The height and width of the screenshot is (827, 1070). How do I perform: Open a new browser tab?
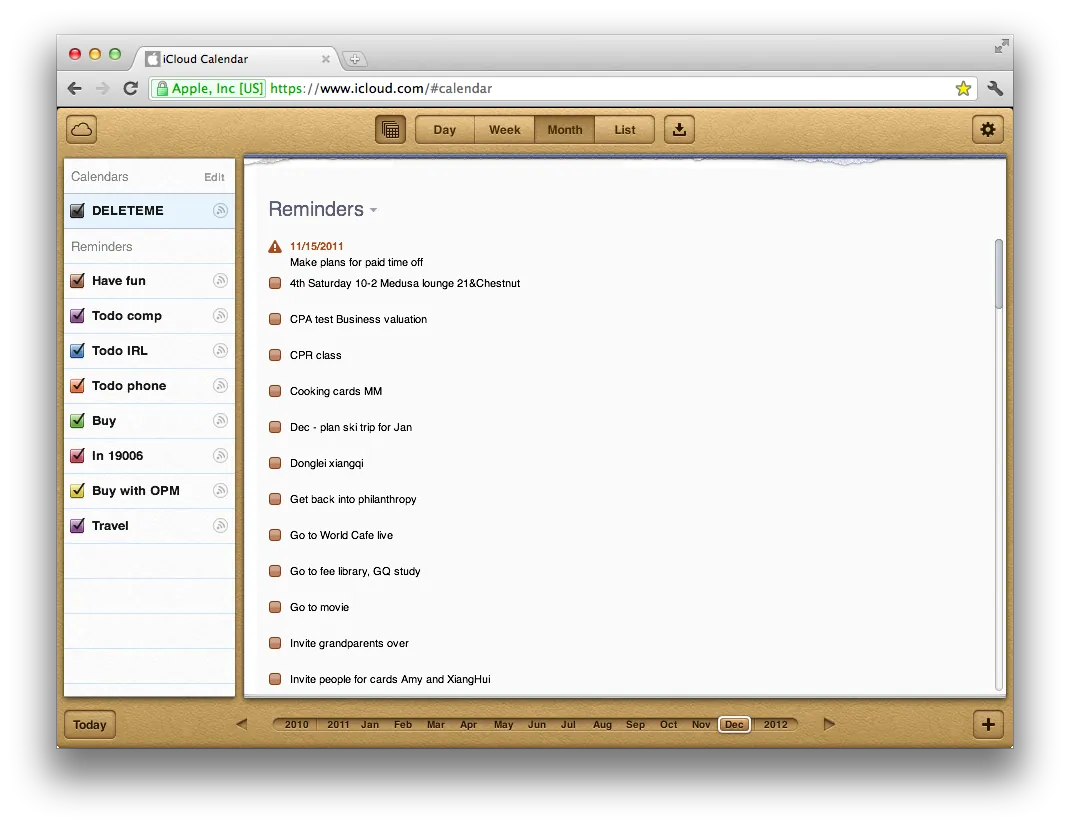click(x=354, y=59)
